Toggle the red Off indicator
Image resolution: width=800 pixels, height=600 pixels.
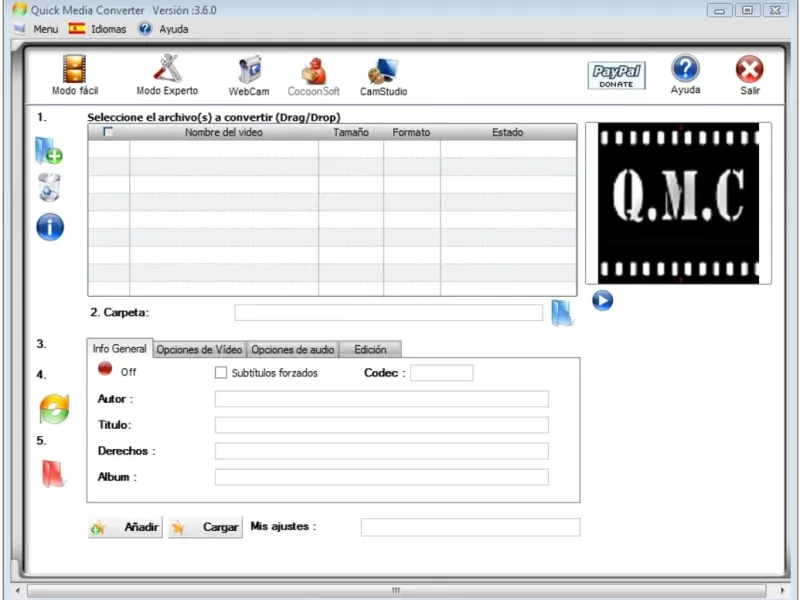click(105, 368)
